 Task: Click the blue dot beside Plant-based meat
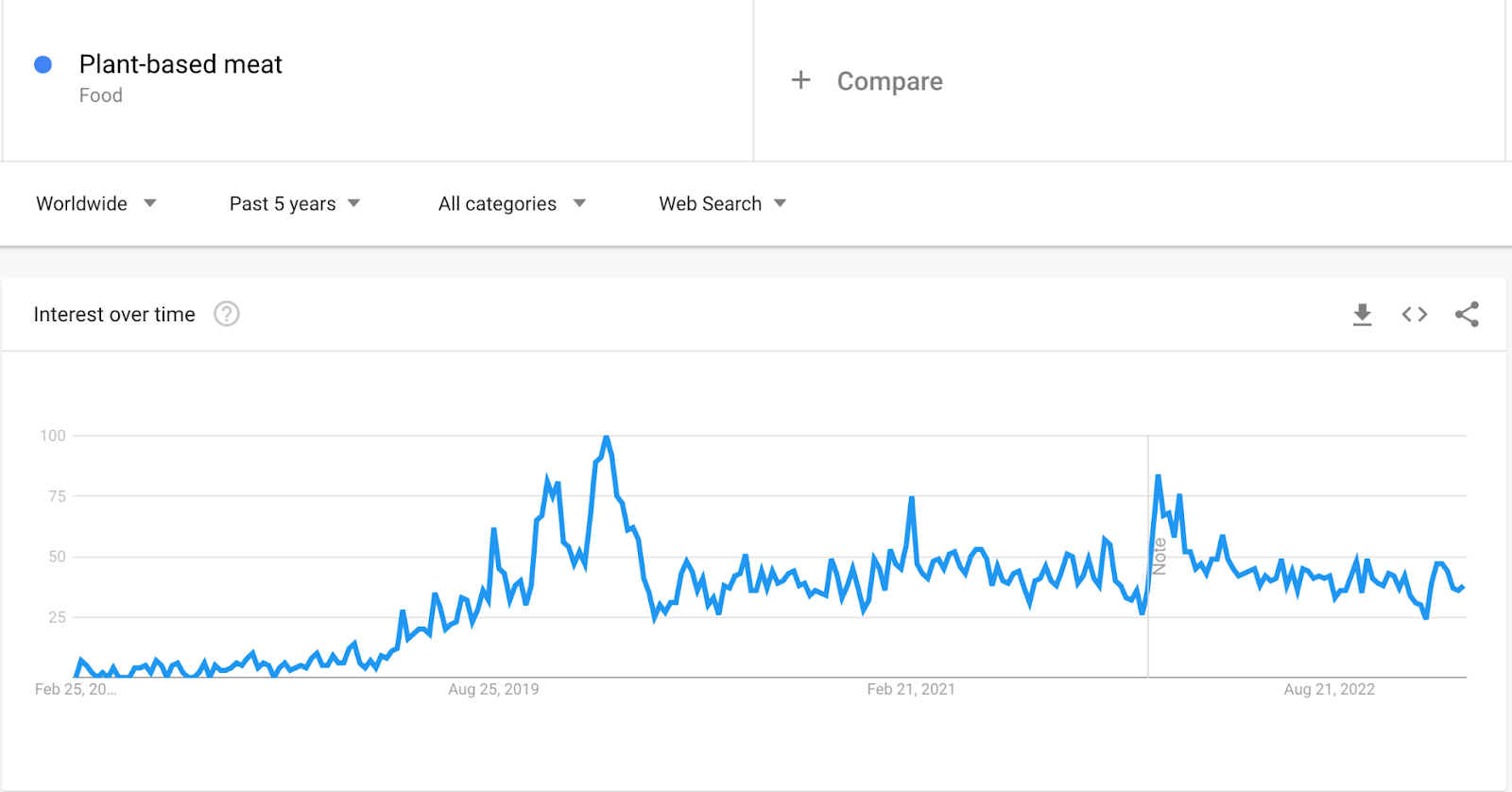(43, 64)
